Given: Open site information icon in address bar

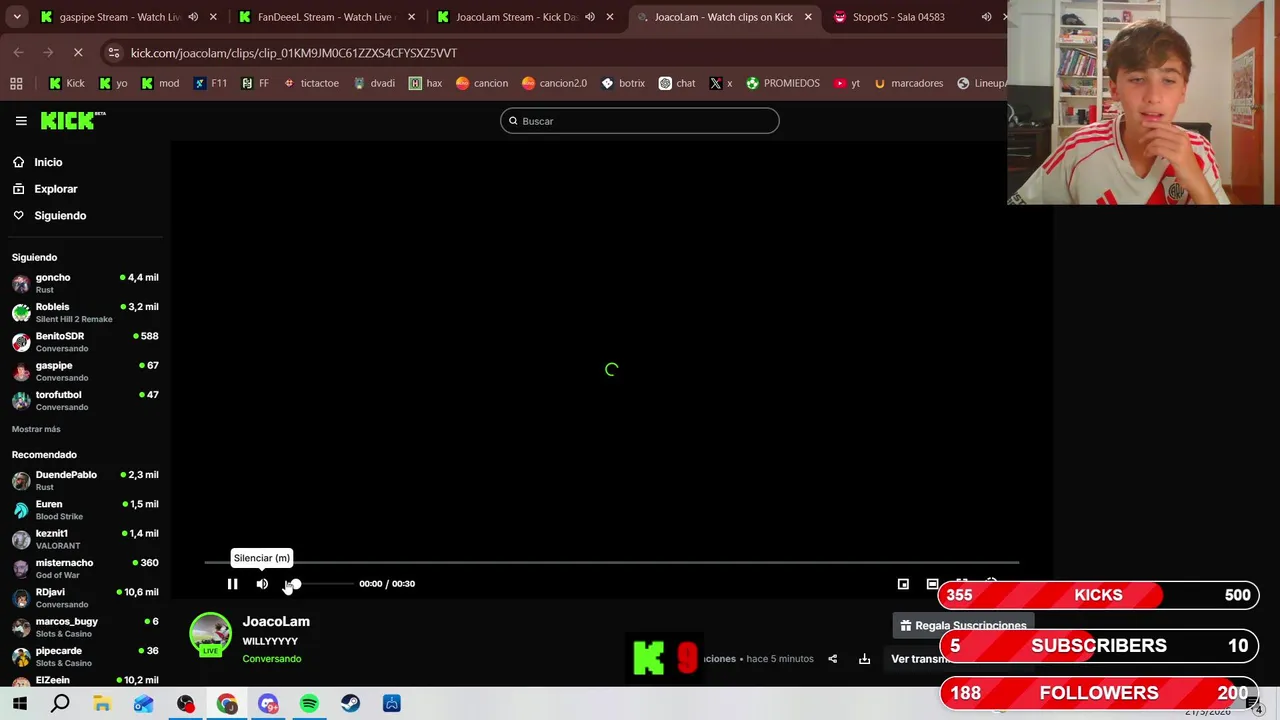Looking at the screenshot, I should (x=113, y=53).
